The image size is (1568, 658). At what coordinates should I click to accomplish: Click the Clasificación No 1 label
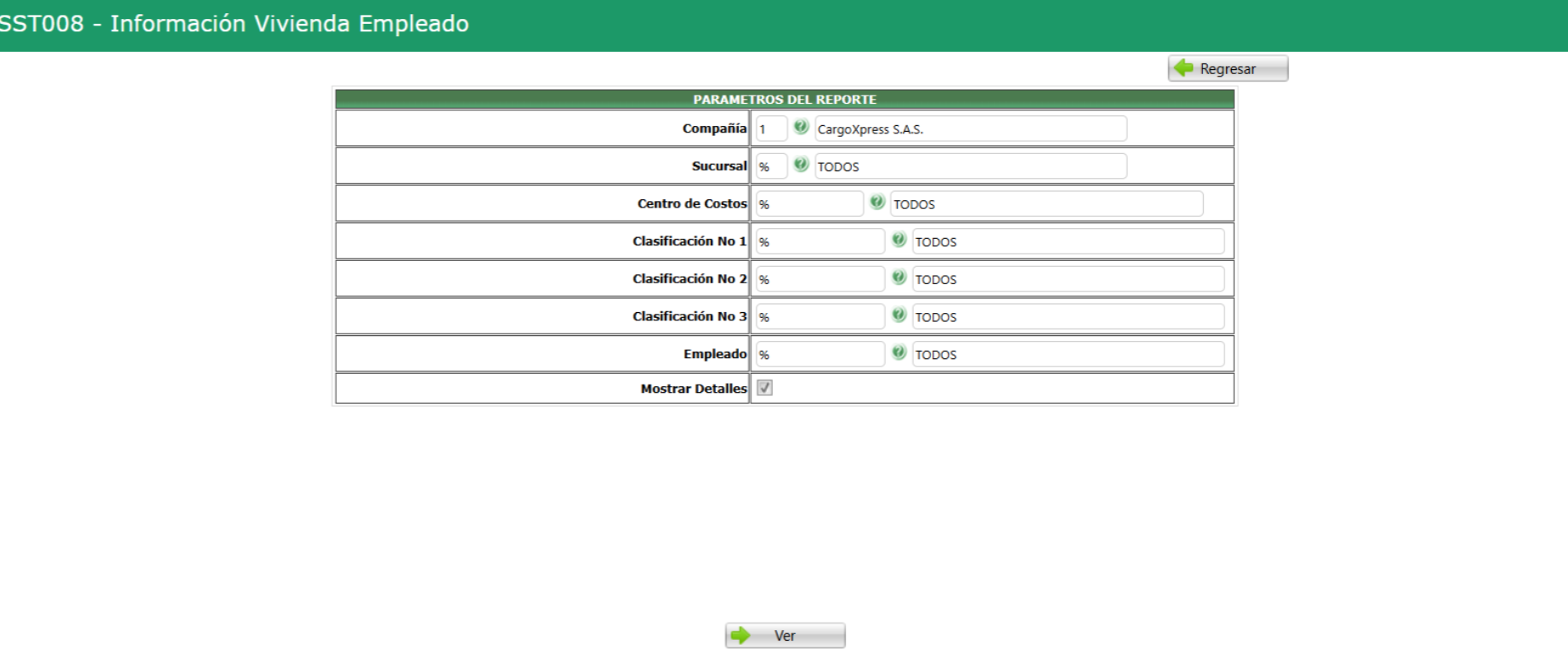pos(690,241)
